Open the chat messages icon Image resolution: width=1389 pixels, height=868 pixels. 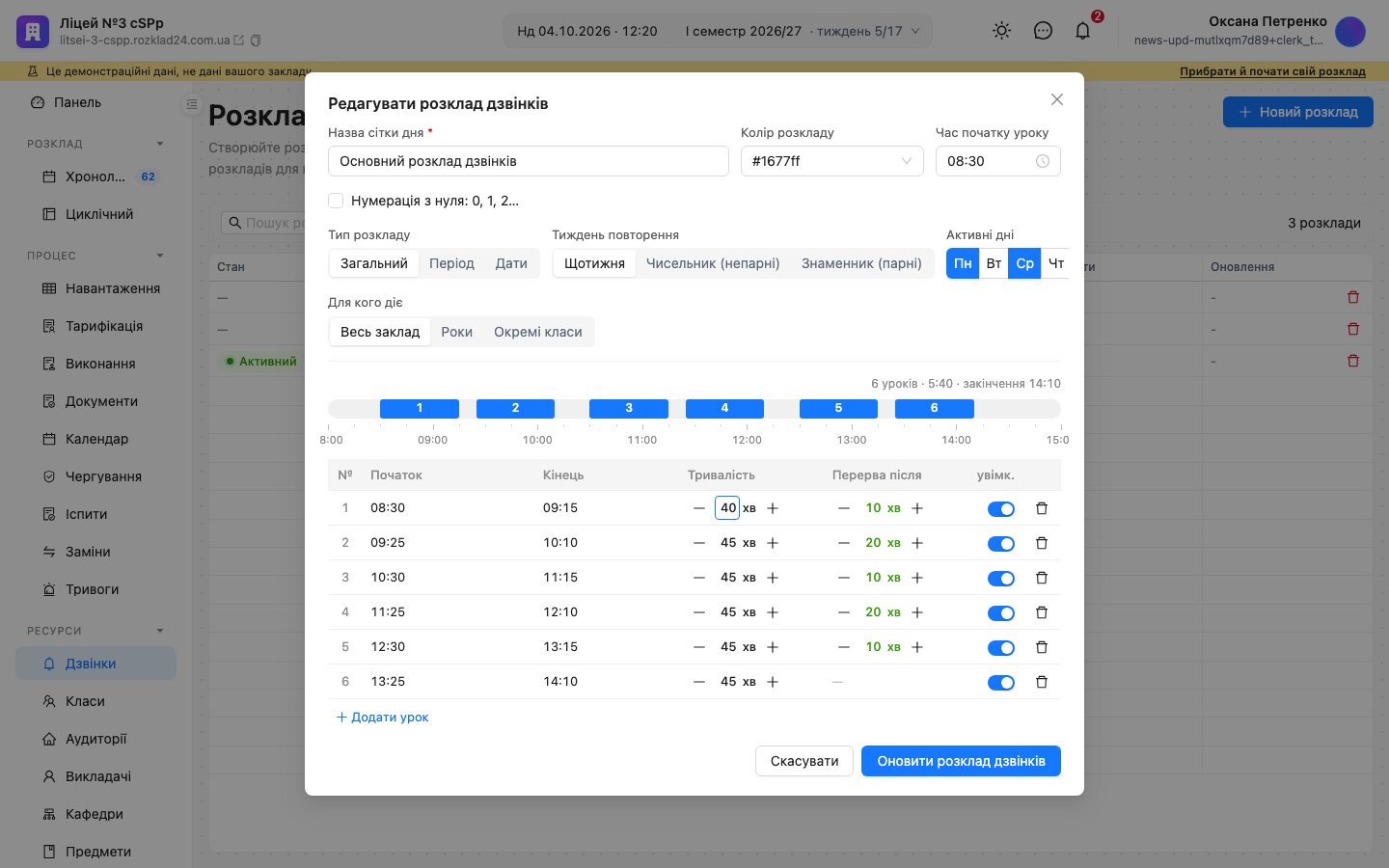(x=1043, y=31)
